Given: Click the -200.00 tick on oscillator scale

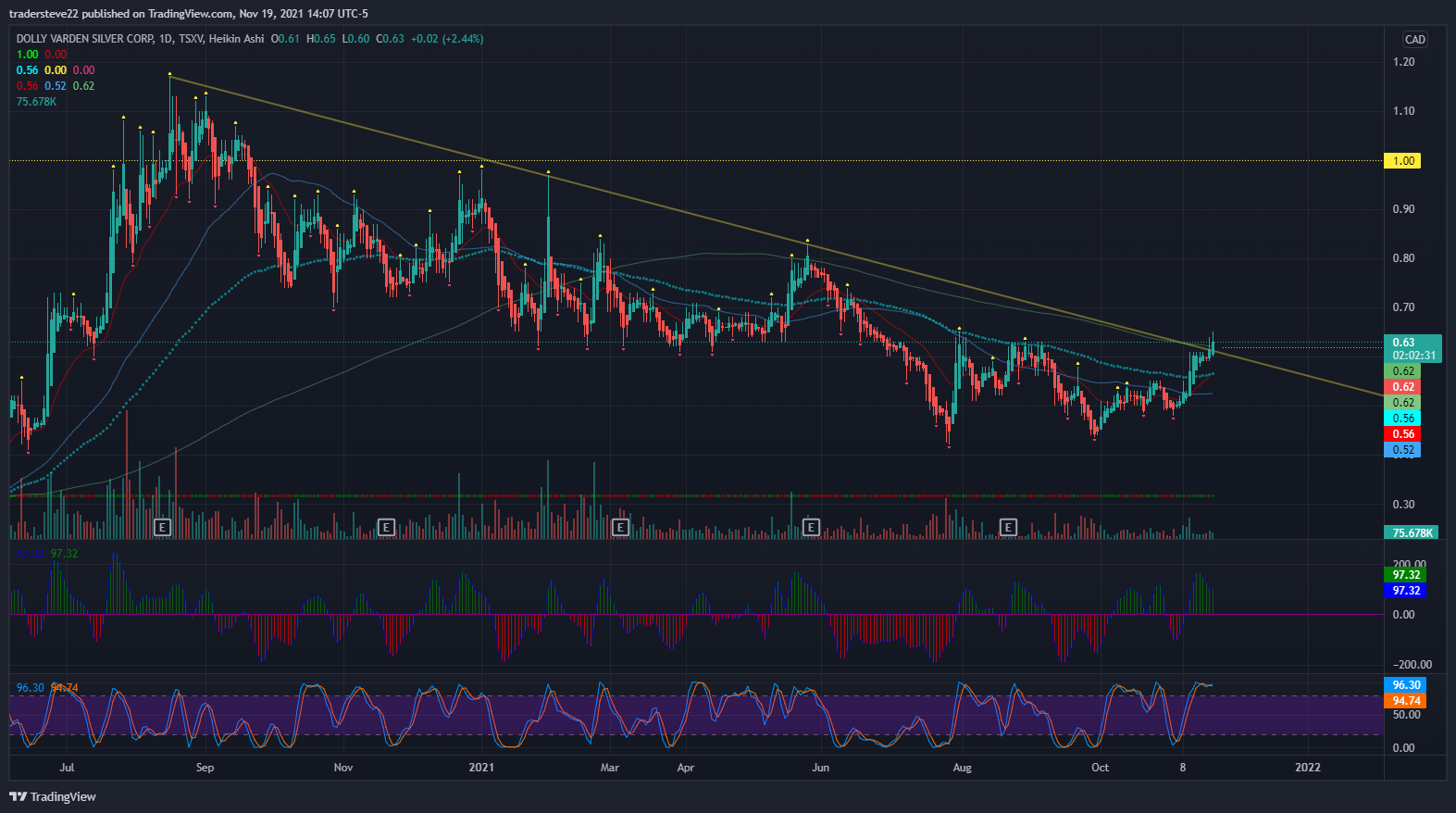Looking at the screenshot, I should coord(1412,665).
